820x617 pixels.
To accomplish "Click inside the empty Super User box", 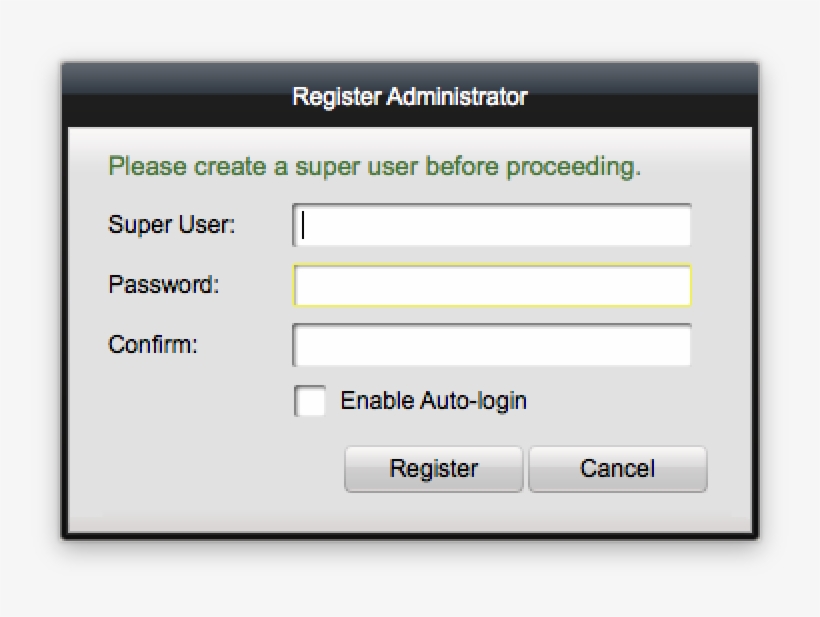I will (x=490, y=225).
